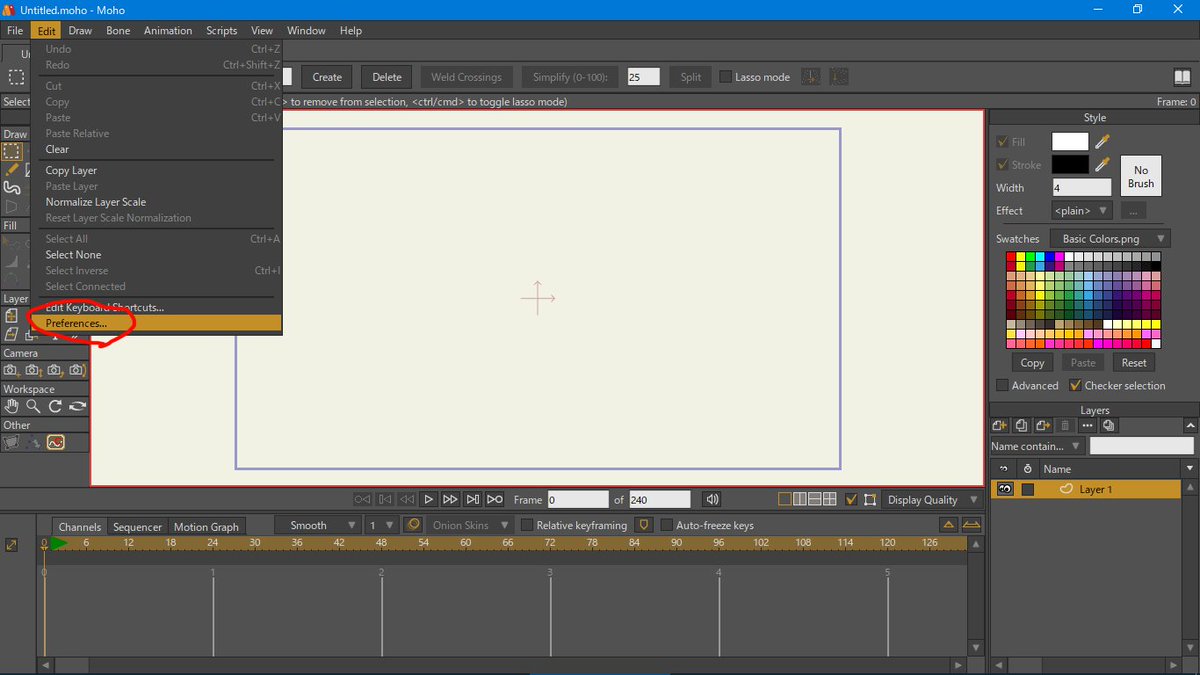Select the Rotate Workspace tool
Screen dimensions: 1200x675
[55, 406]
